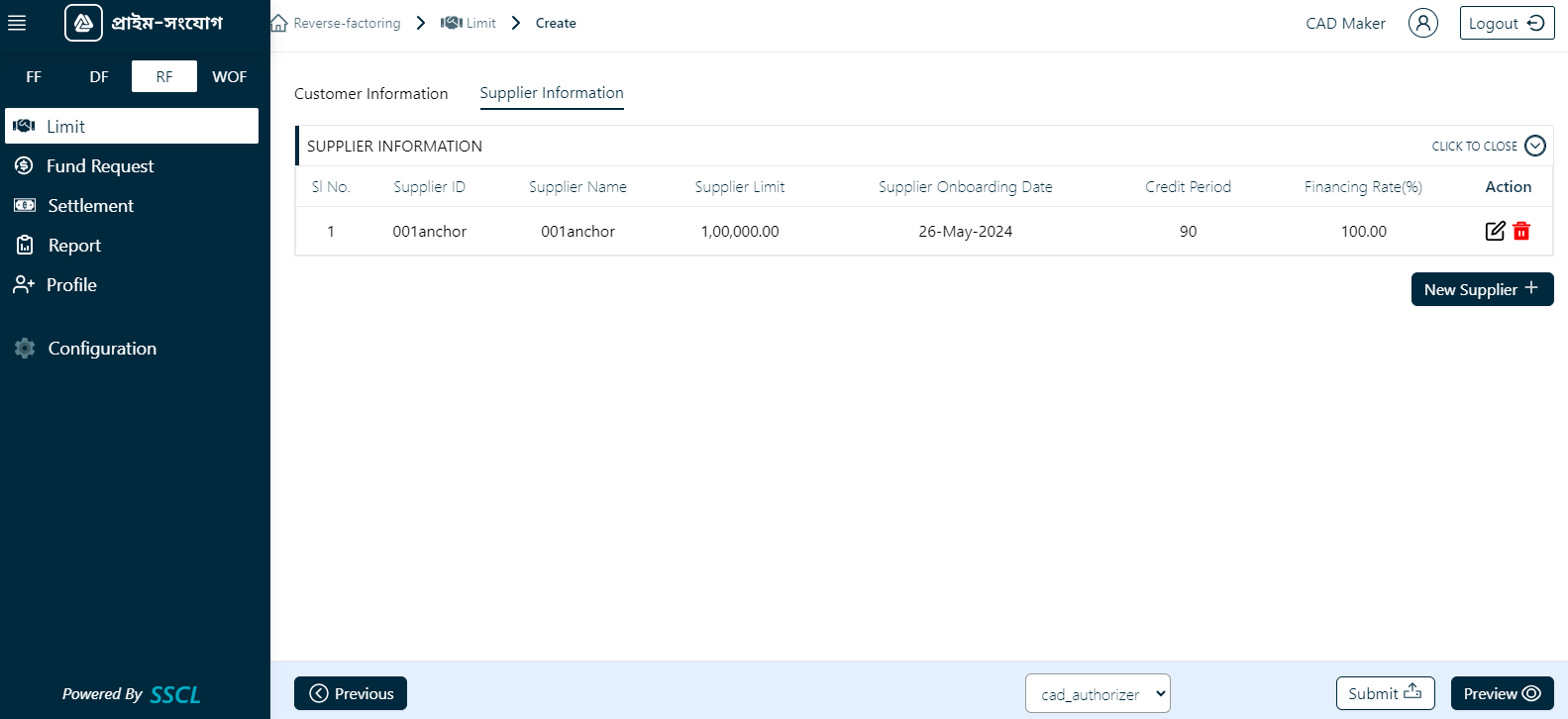Go back with the Previous button
The height and width of the screenshot is (719, 1568).
(351, 693)
